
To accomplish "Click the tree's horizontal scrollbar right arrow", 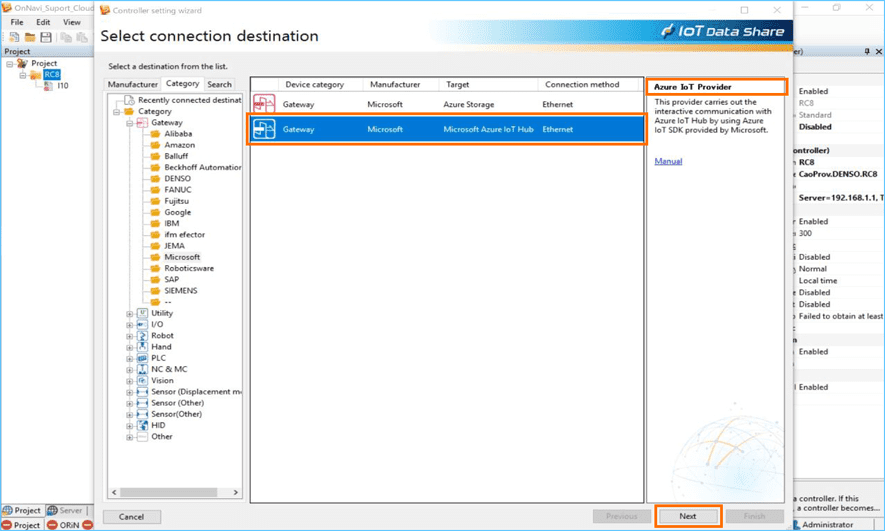I will (235, 493).
